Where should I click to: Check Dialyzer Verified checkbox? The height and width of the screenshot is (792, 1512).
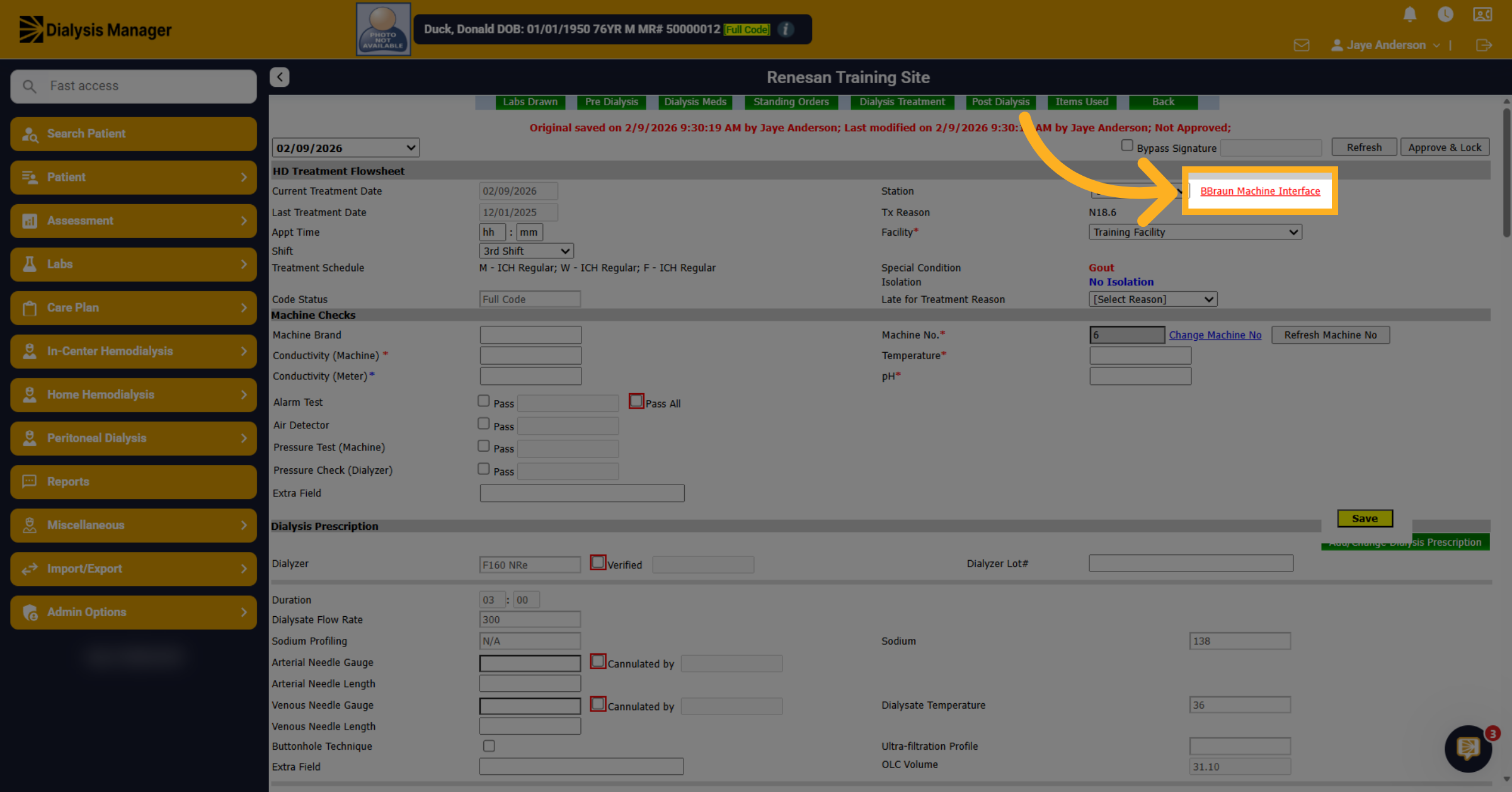point(598,562)
